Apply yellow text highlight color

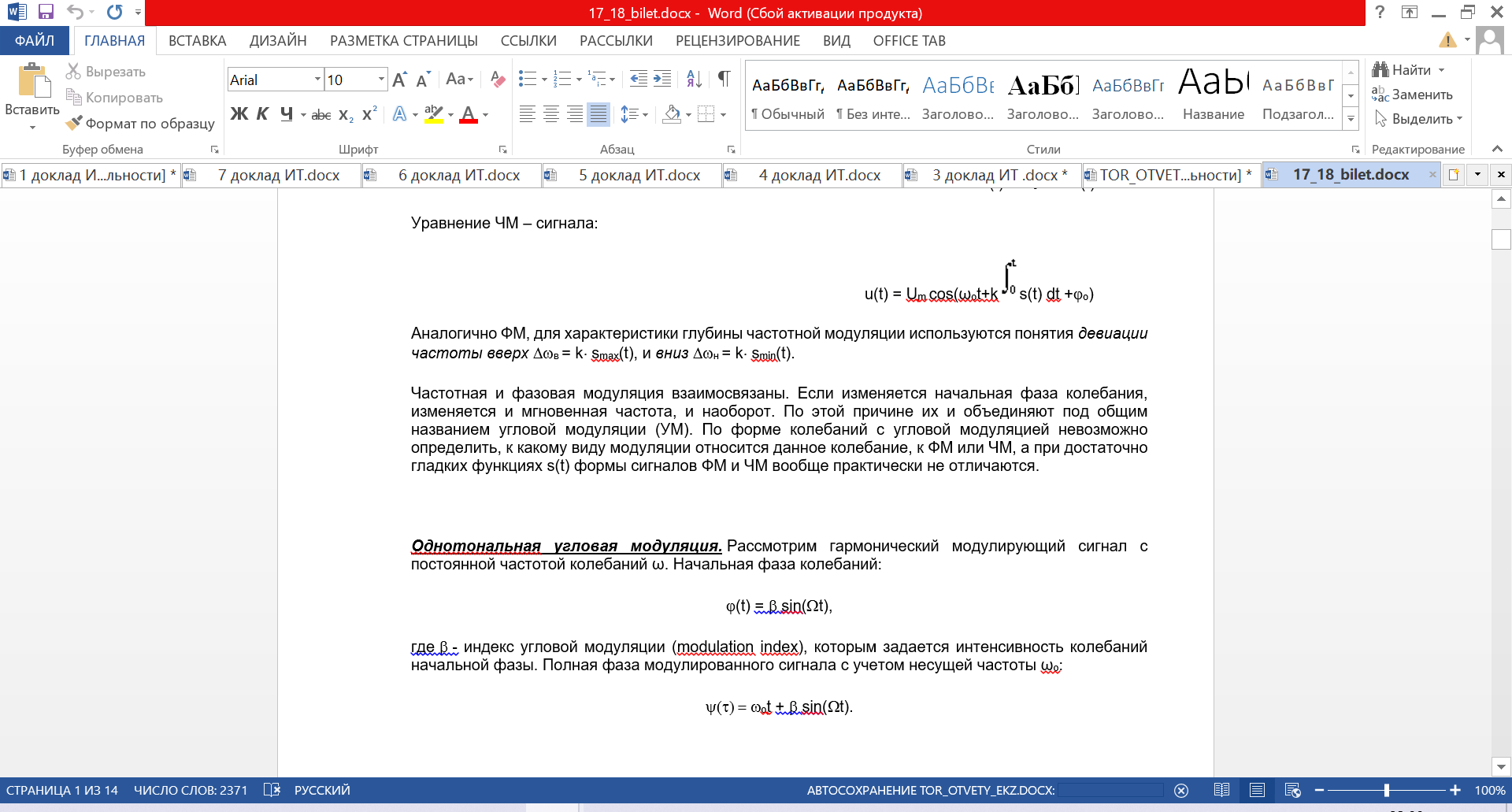coord(434,114)
